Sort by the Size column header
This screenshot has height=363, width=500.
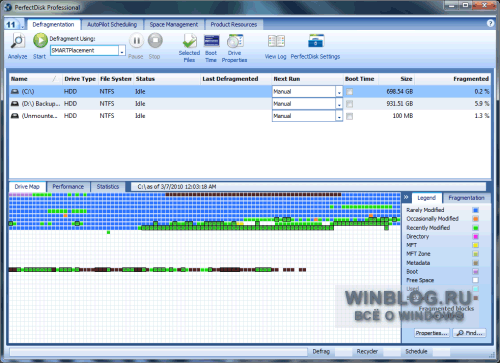coord(397,79)
